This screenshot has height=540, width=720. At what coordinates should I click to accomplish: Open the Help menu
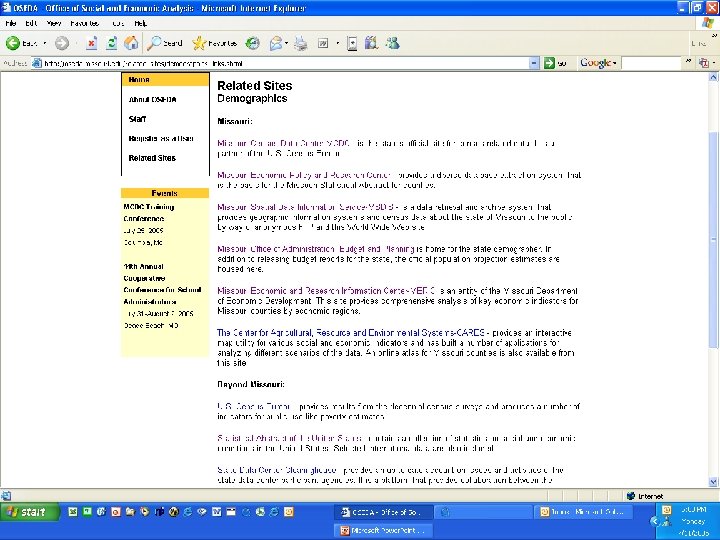coord(141,23)
